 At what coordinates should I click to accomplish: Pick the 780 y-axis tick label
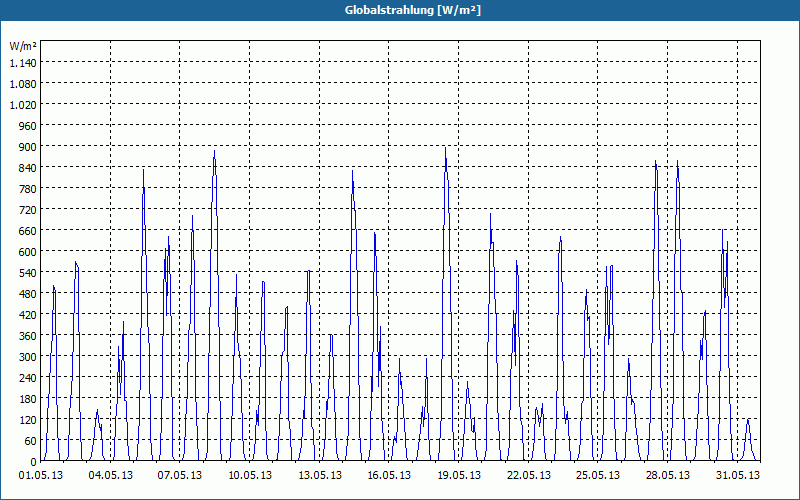click(28, 189)
